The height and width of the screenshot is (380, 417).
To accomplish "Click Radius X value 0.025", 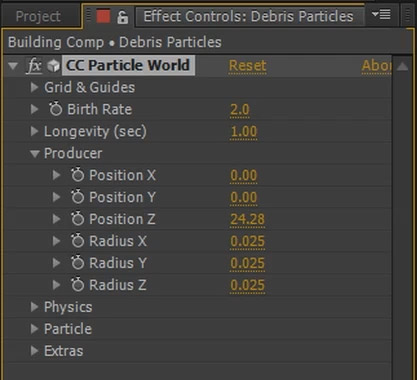I will pos(247,242).
